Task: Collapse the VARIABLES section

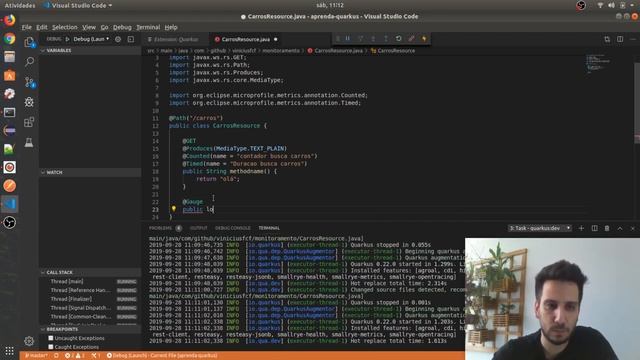Action: 90,51
